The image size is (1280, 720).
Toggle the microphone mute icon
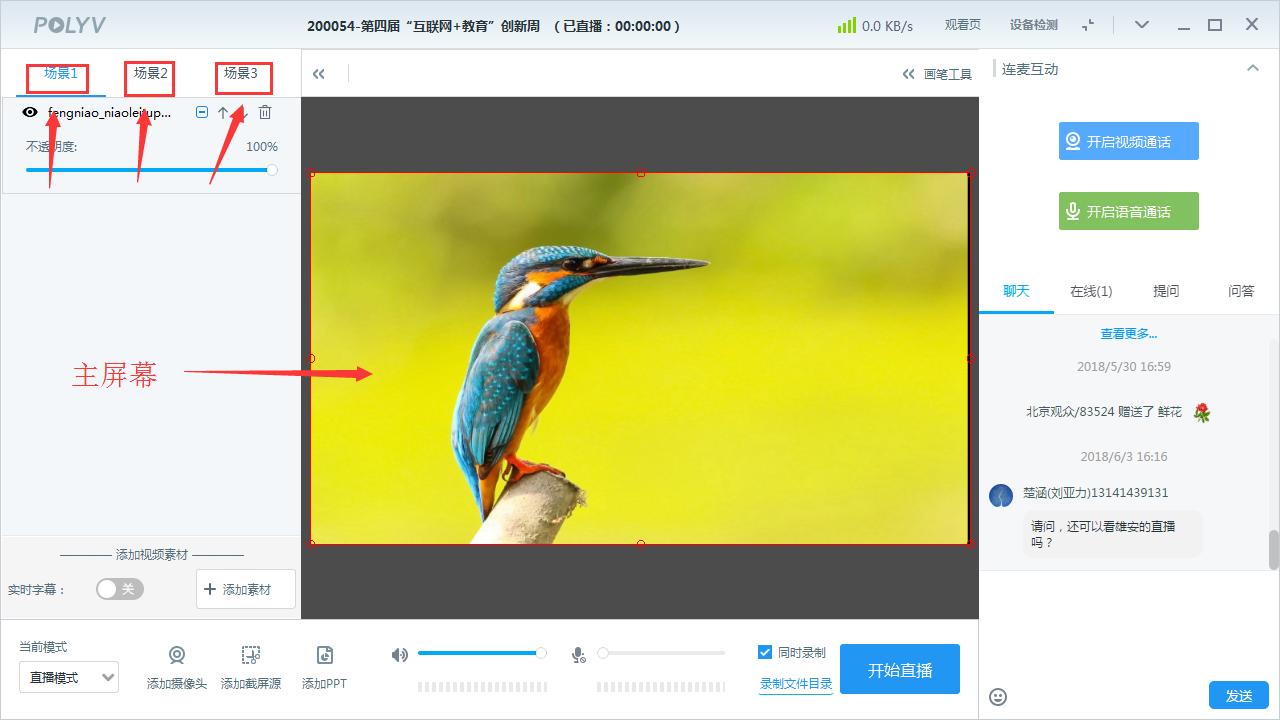(578, 655)
